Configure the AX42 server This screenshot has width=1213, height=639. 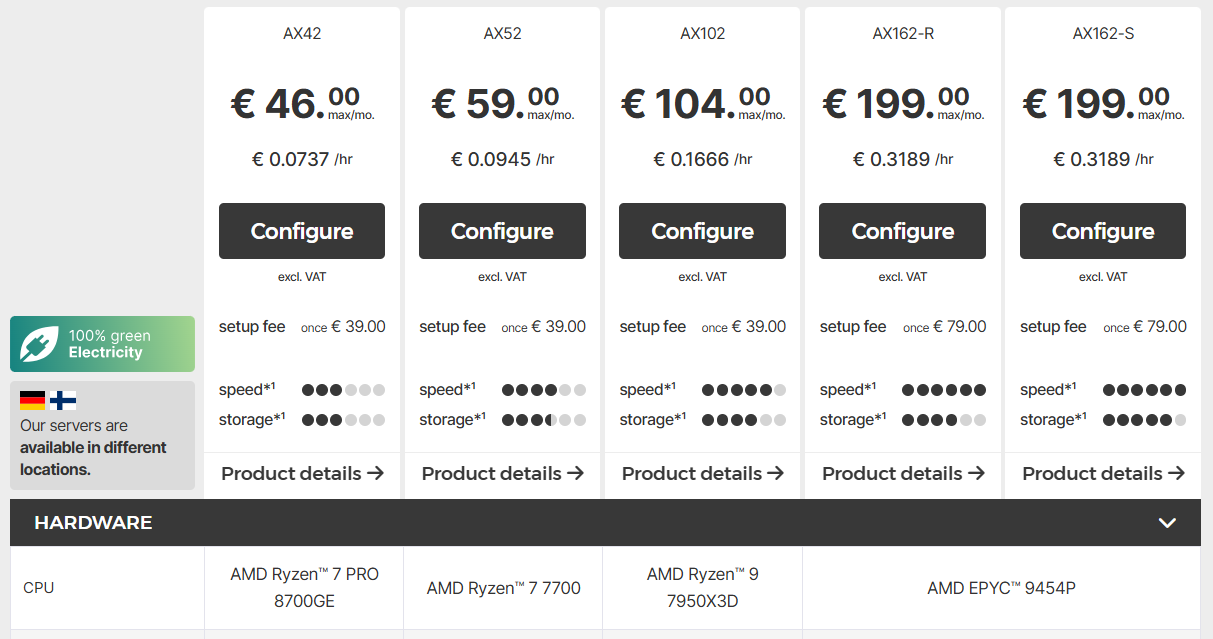[x=302, y=231]
